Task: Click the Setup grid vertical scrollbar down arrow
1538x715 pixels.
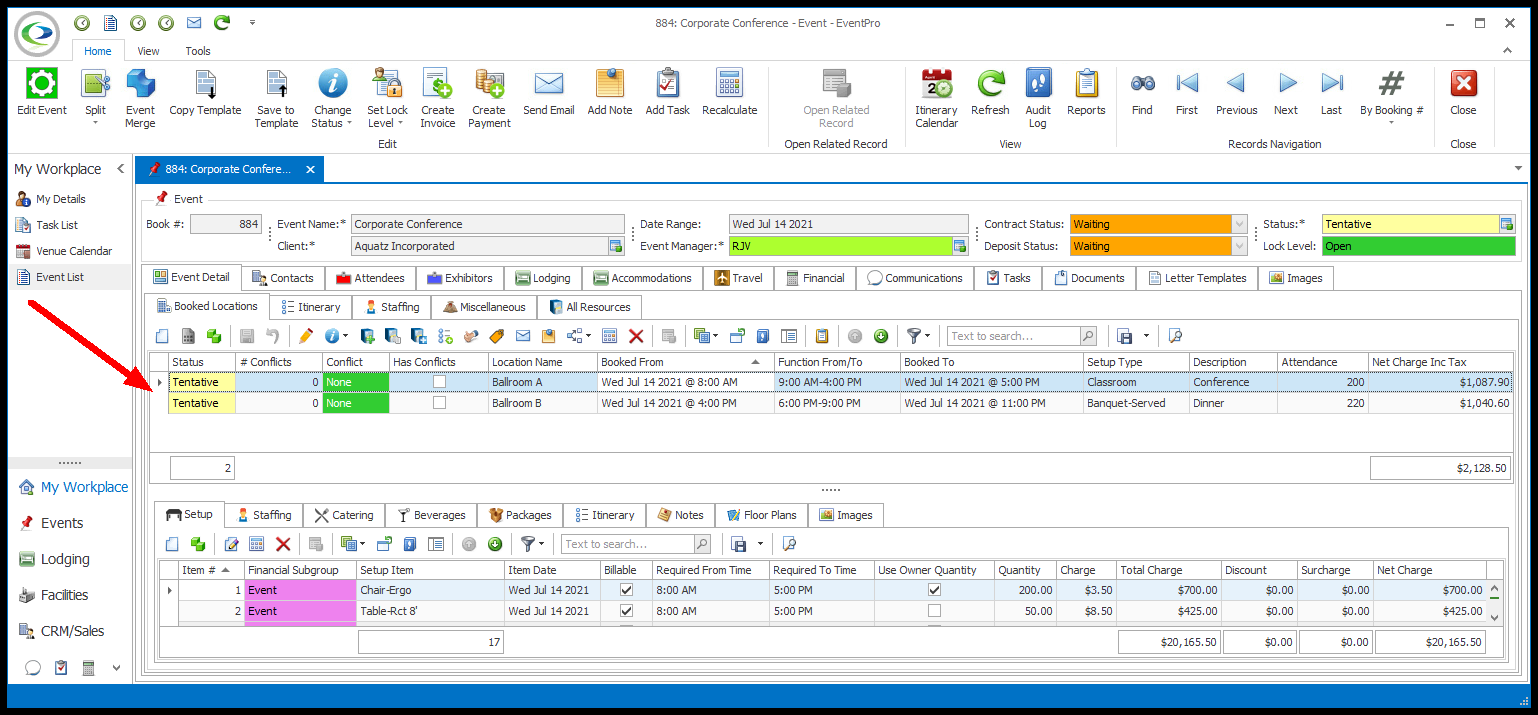Action: pyautogui.click(x=1494, y=618)
